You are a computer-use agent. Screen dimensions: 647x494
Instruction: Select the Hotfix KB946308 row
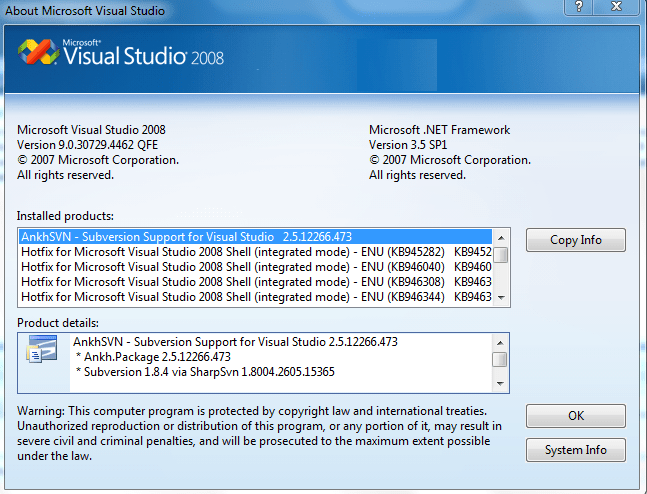point(255,282)
